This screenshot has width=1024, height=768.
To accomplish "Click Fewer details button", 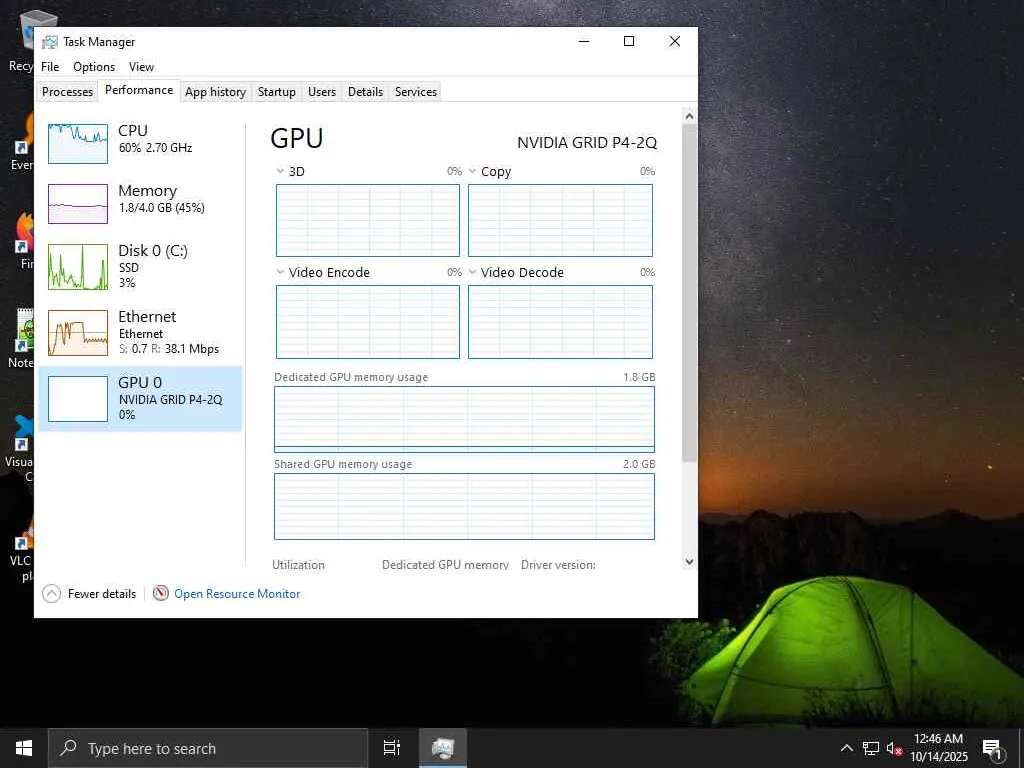I will pos(89,594).
